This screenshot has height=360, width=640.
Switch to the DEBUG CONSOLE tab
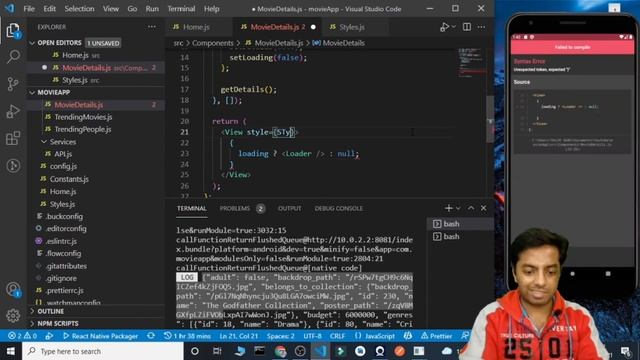point(338,209)
